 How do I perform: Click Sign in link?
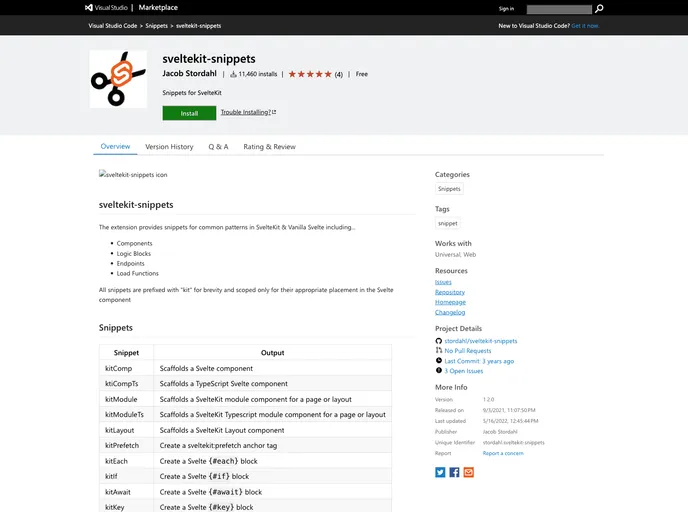506,8
